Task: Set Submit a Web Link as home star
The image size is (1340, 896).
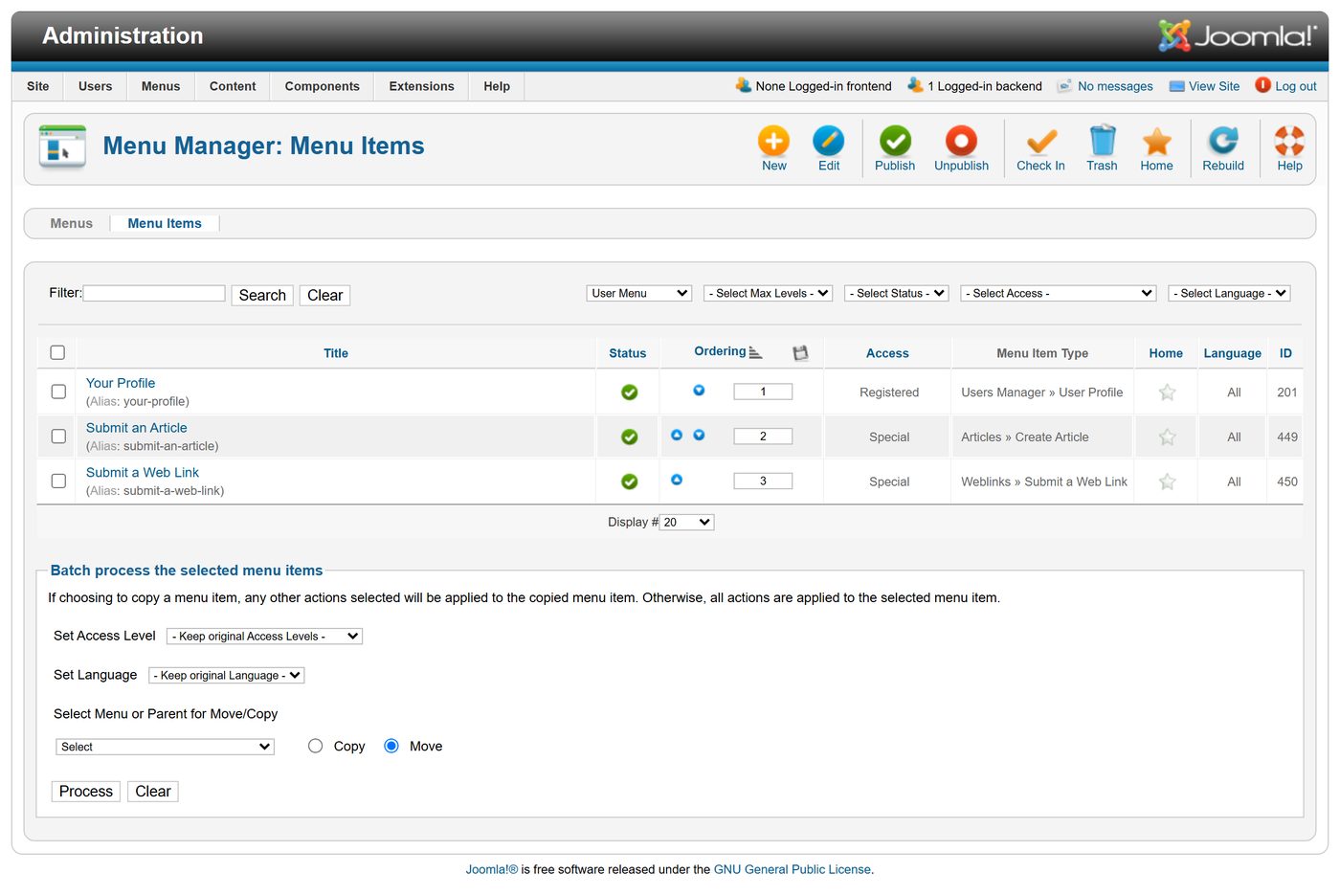Action: (1167, 482)
